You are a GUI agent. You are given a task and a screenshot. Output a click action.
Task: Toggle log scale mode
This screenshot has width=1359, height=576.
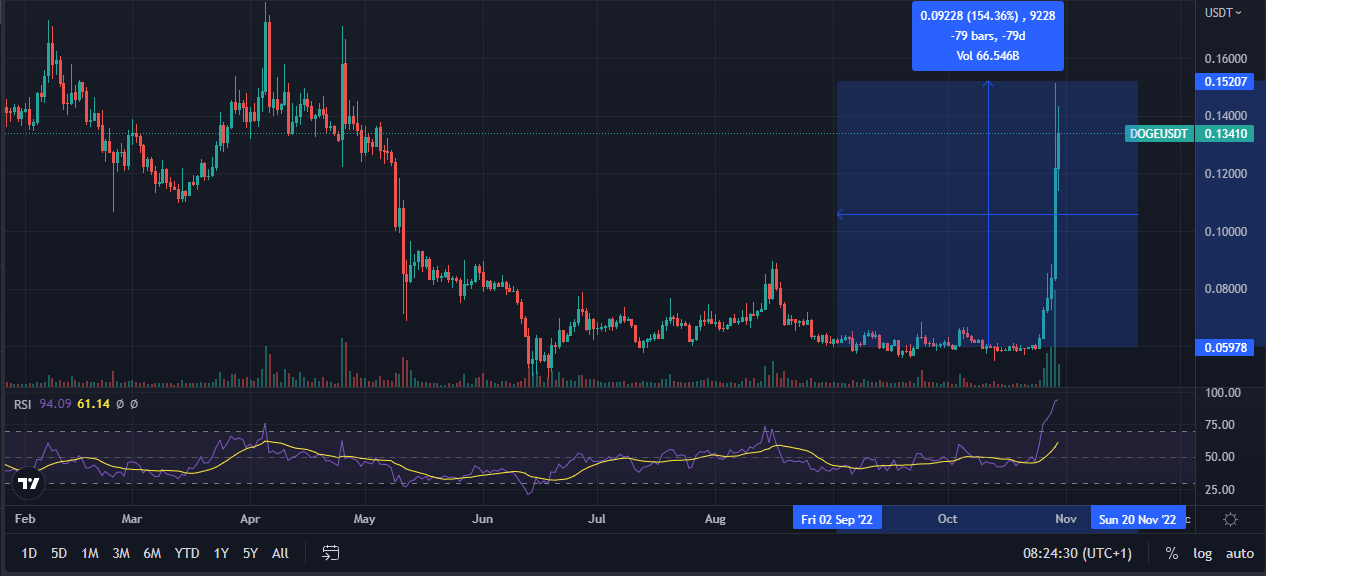click(1202, 553)
